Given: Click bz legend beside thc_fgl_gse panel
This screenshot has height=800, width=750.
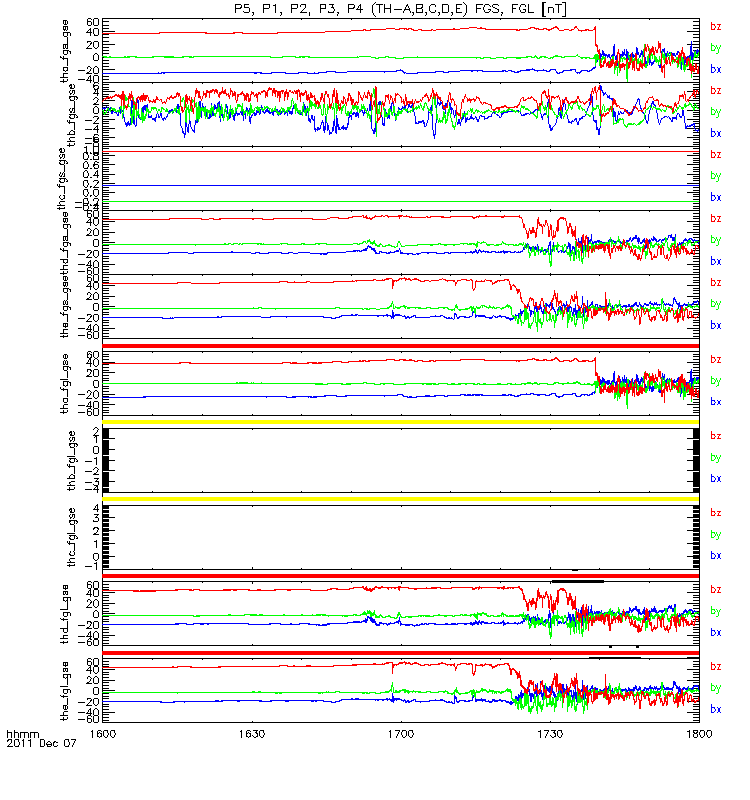Looking at the screenshot, I should (x=716, y=513).
